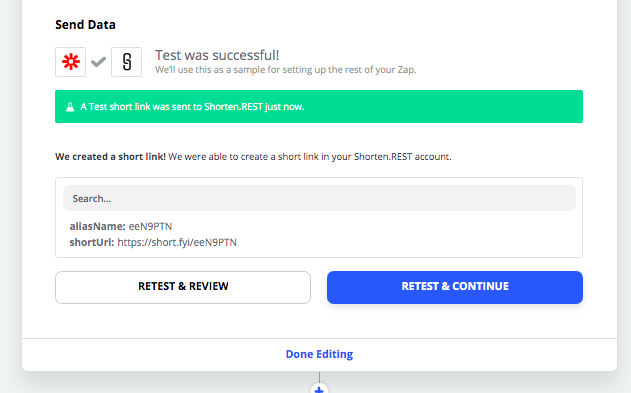Click the 'use this as a sample' subtitle text
631x393 pixels.
point(286,70)
